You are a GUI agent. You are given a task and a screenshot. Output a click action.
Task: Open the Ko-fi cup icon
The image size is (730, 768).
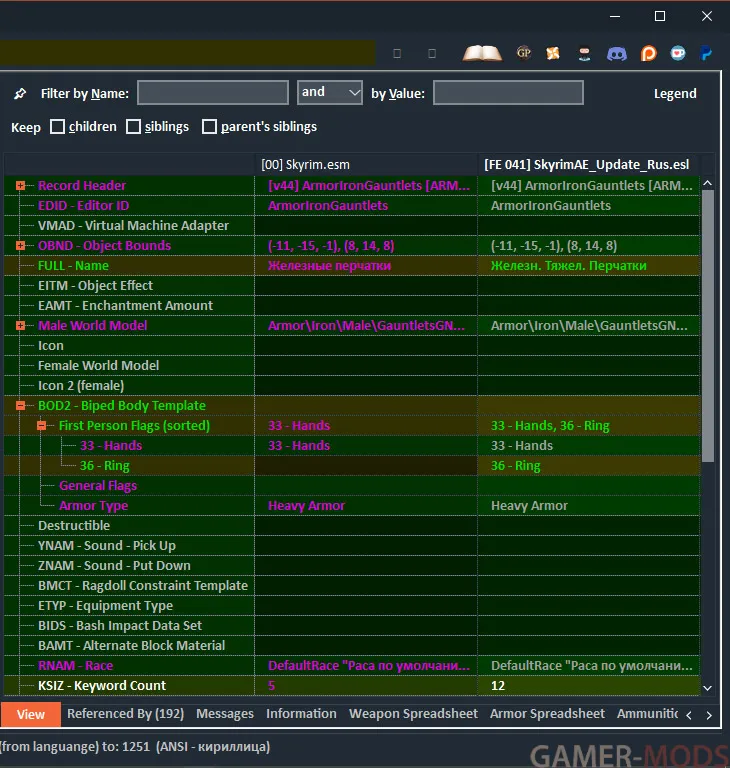678,53
